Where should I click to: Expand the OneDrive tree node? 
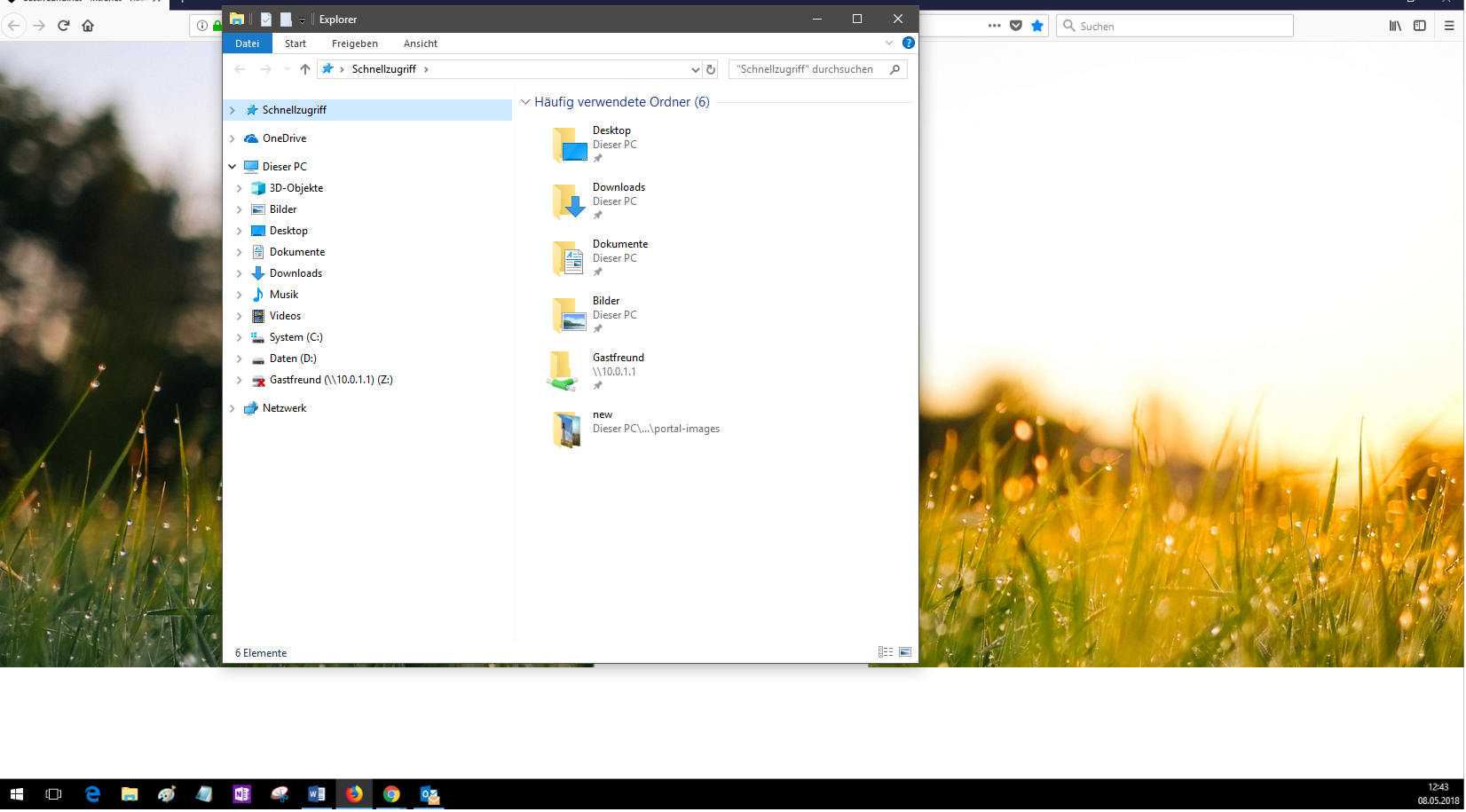tap(233, 138)
